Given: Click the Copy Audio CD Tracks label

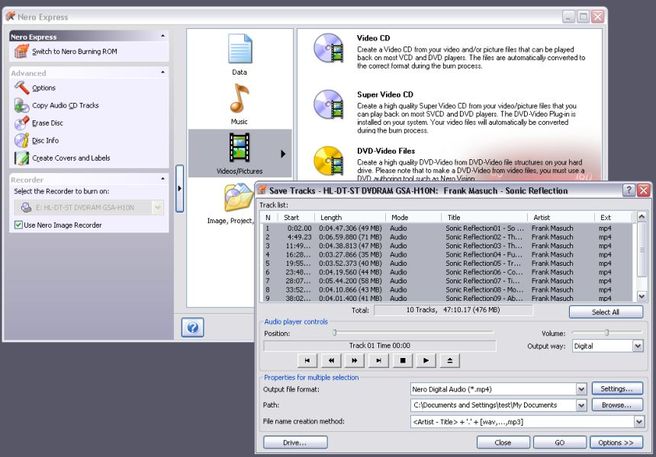Looking at the screenshot, I should pyautogui.click(x=65, y=105).
